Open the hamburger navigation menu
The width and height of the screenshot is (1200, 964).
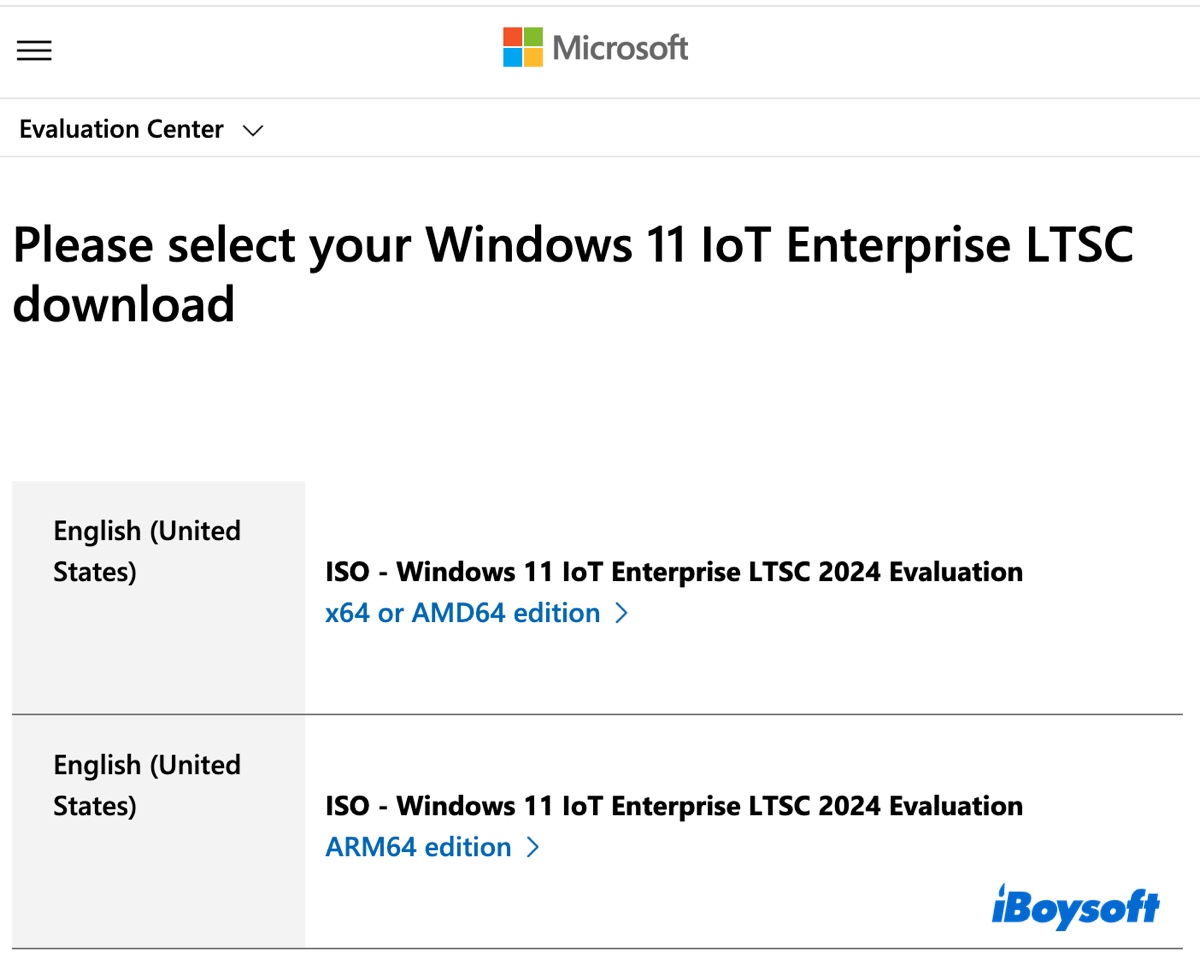[34, 50]
